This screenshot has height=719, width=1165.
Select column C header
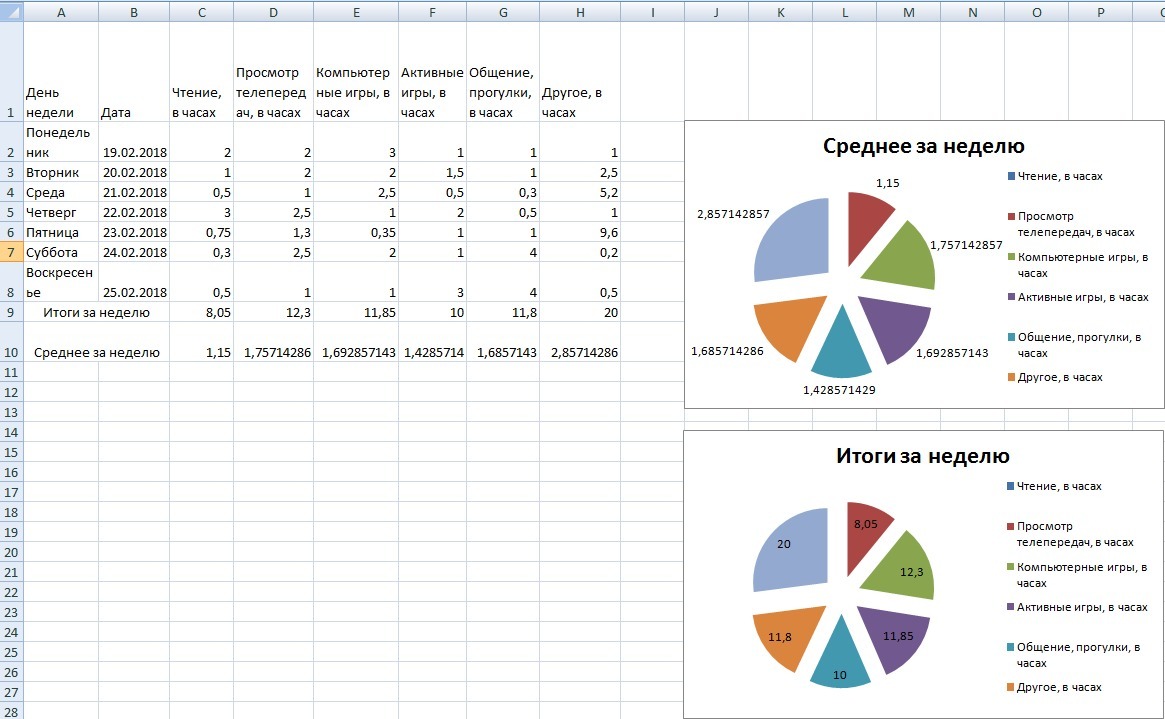click(x=203, y=12)
